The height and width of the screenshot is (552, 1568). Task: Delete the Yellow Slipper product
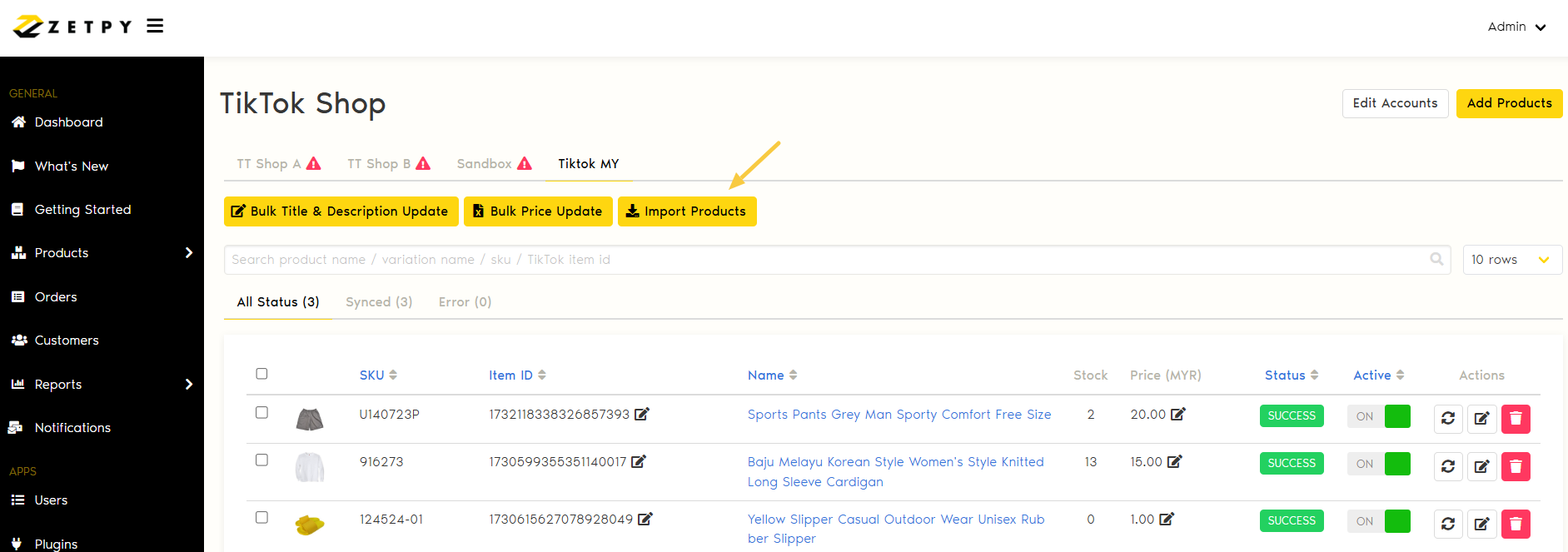1516,524
